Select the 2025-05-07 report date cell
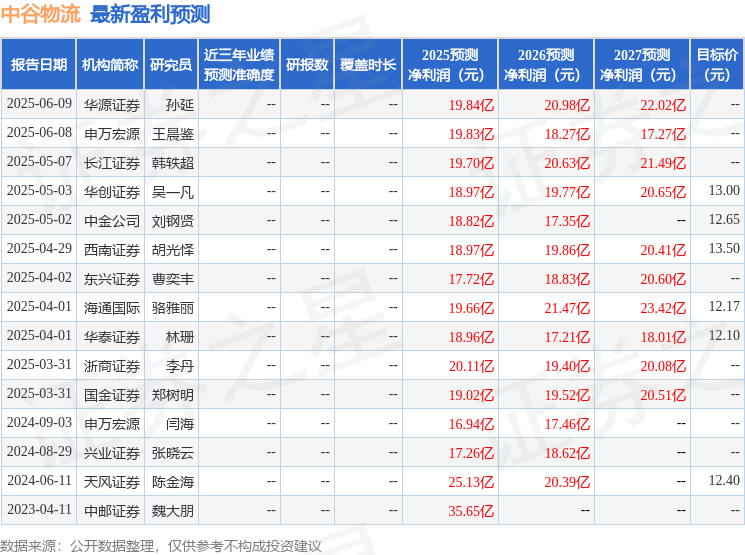Image resolution: width=745 pixels, height=555 pixels. click(39, 162)
